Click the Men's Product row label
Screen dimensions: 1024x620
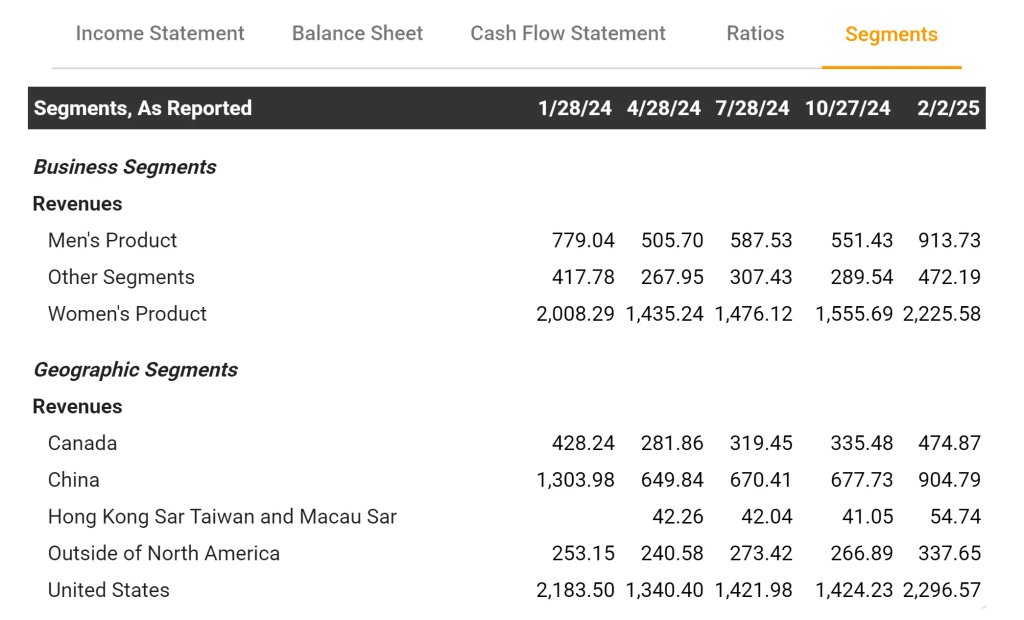coord(112,240)
